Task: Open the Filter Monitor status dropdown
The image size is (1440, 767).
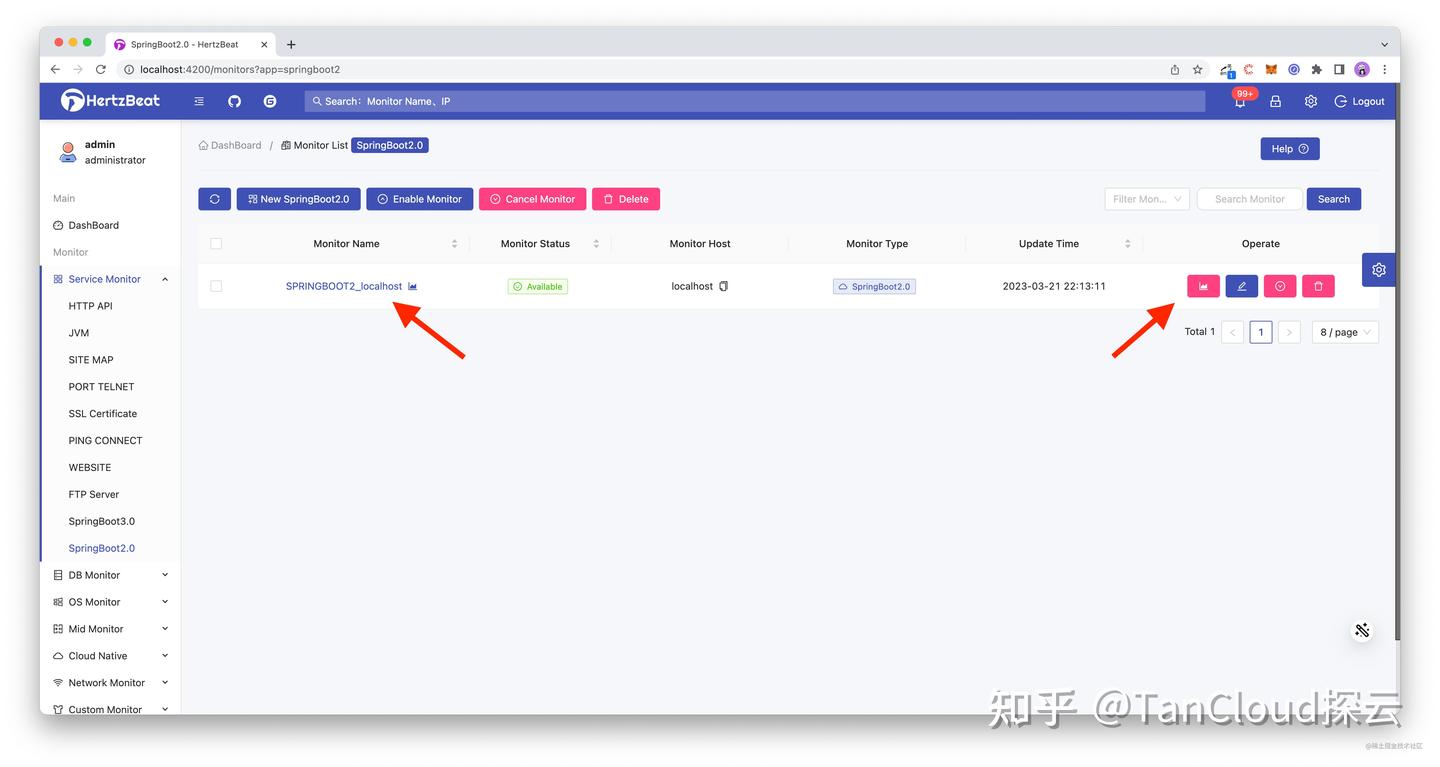Action: tap(1147, 199)
